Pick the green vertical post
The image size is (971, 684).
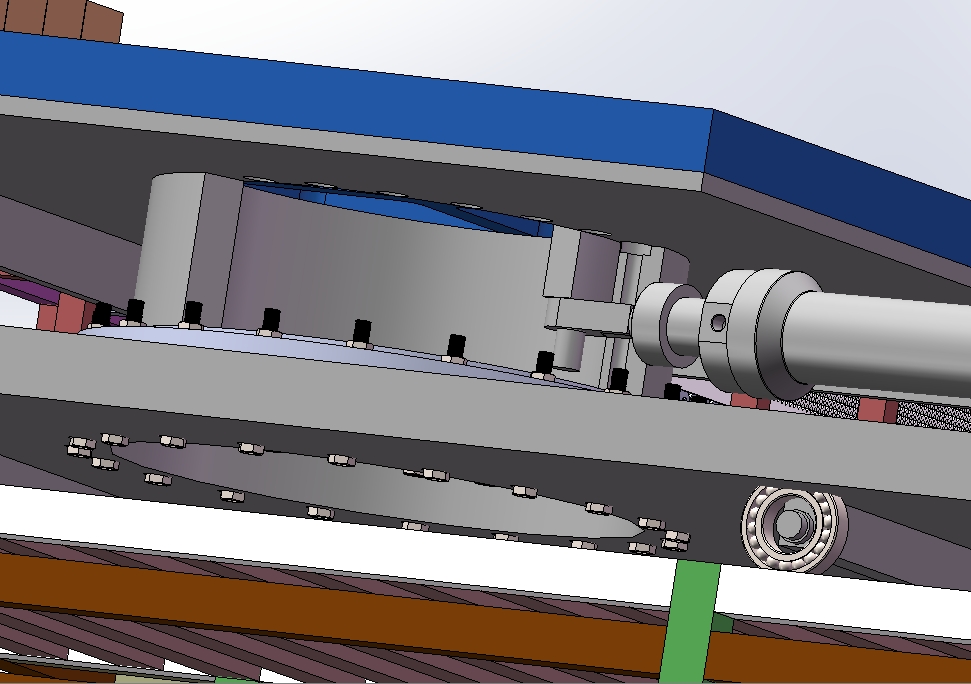coord(692,621)
